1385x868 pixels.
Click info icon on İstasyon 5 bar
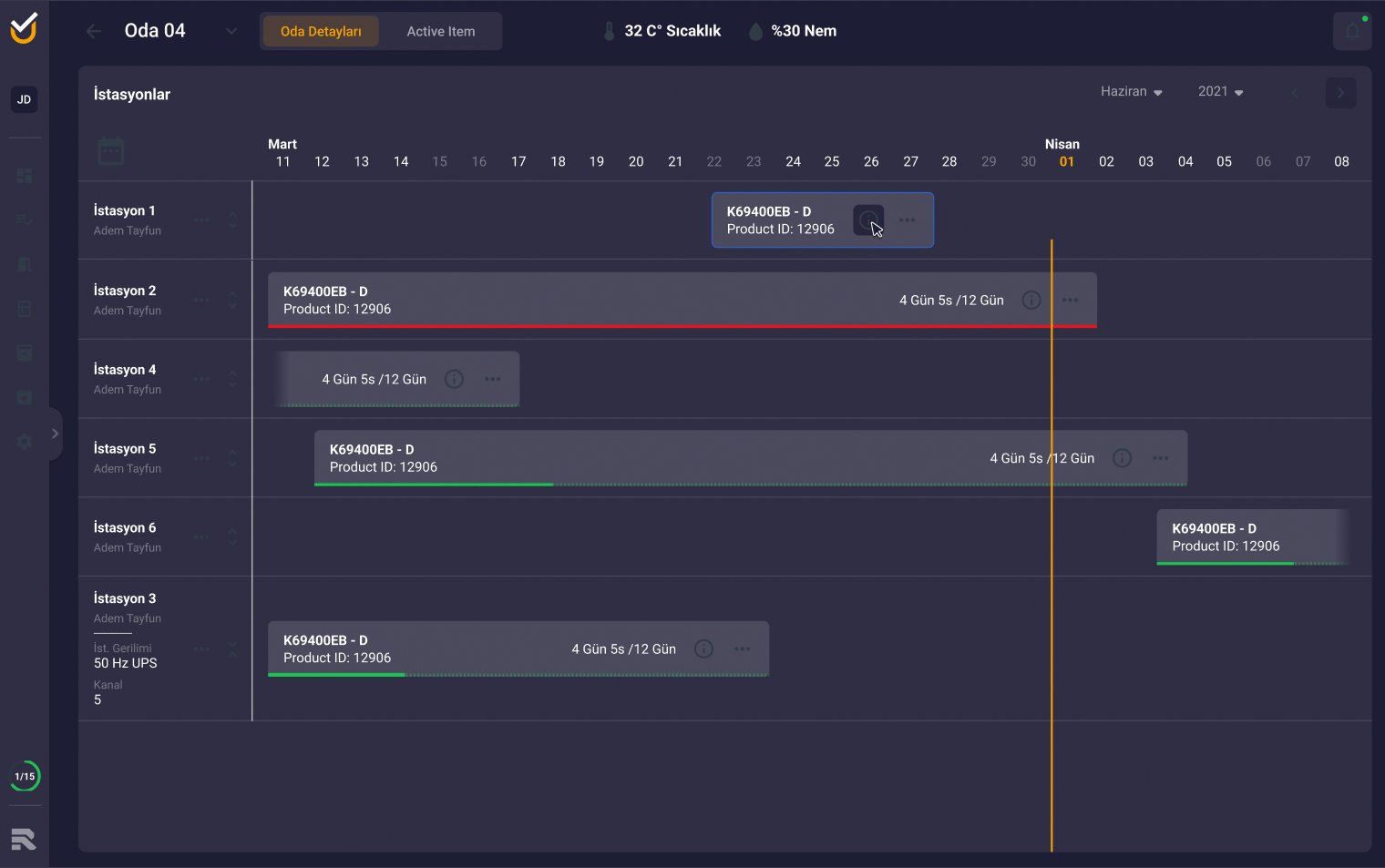click(1123, 459)
